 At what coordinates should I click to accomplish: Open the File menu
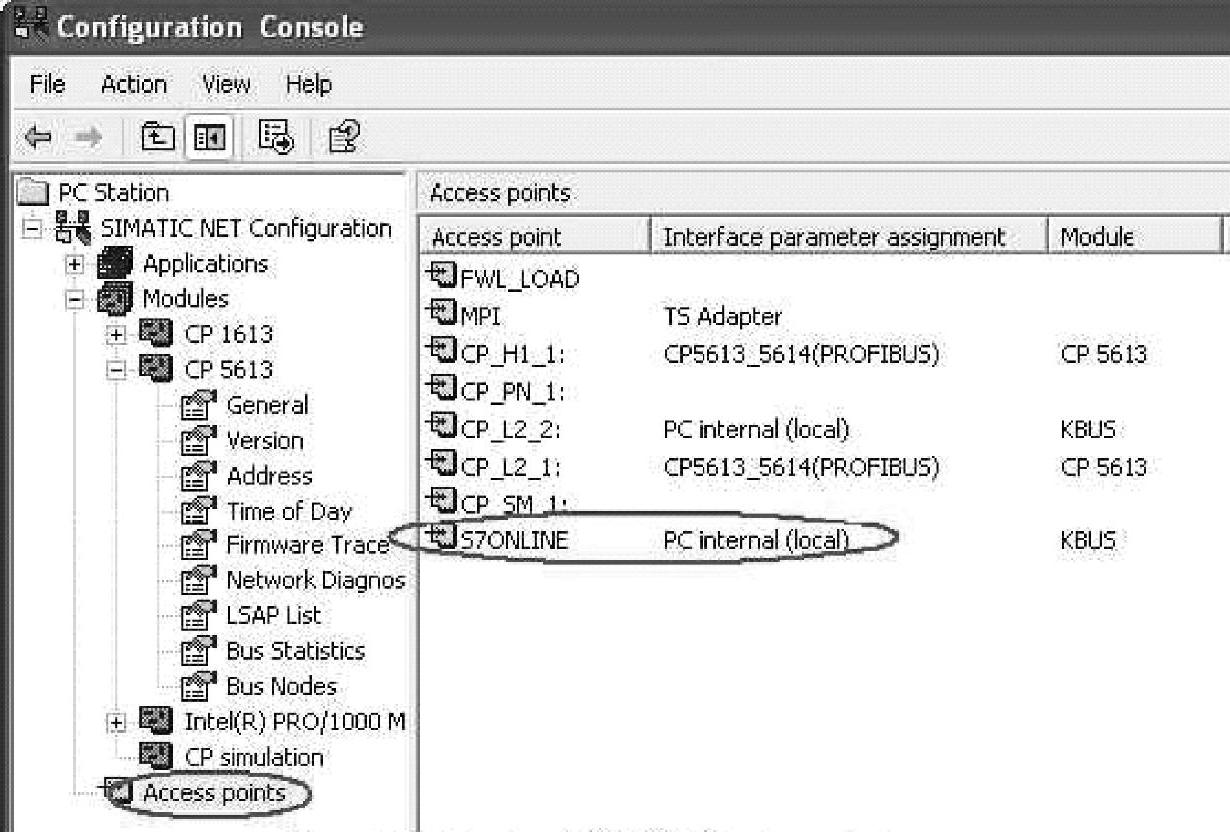pos(48,84)
